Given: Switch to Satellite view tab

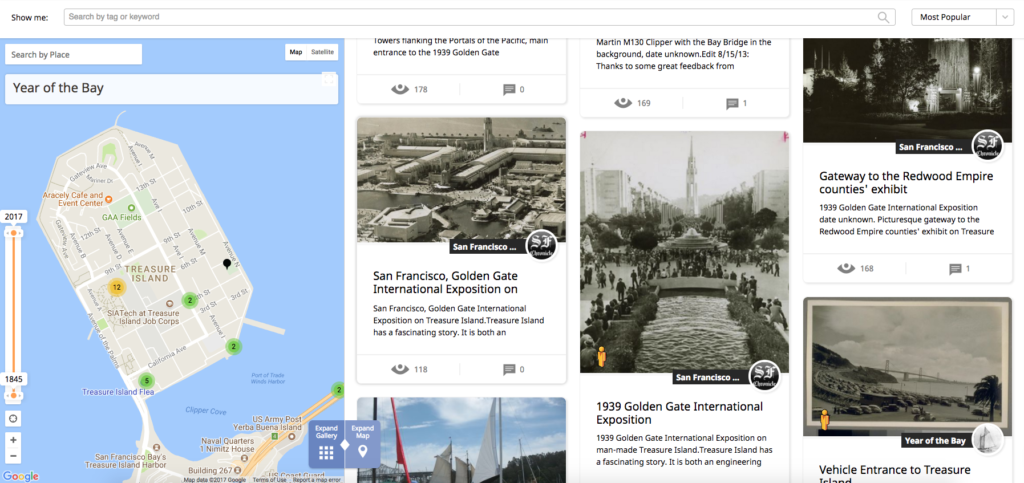Looking at the screenshot, I should (x=322, y=52).
